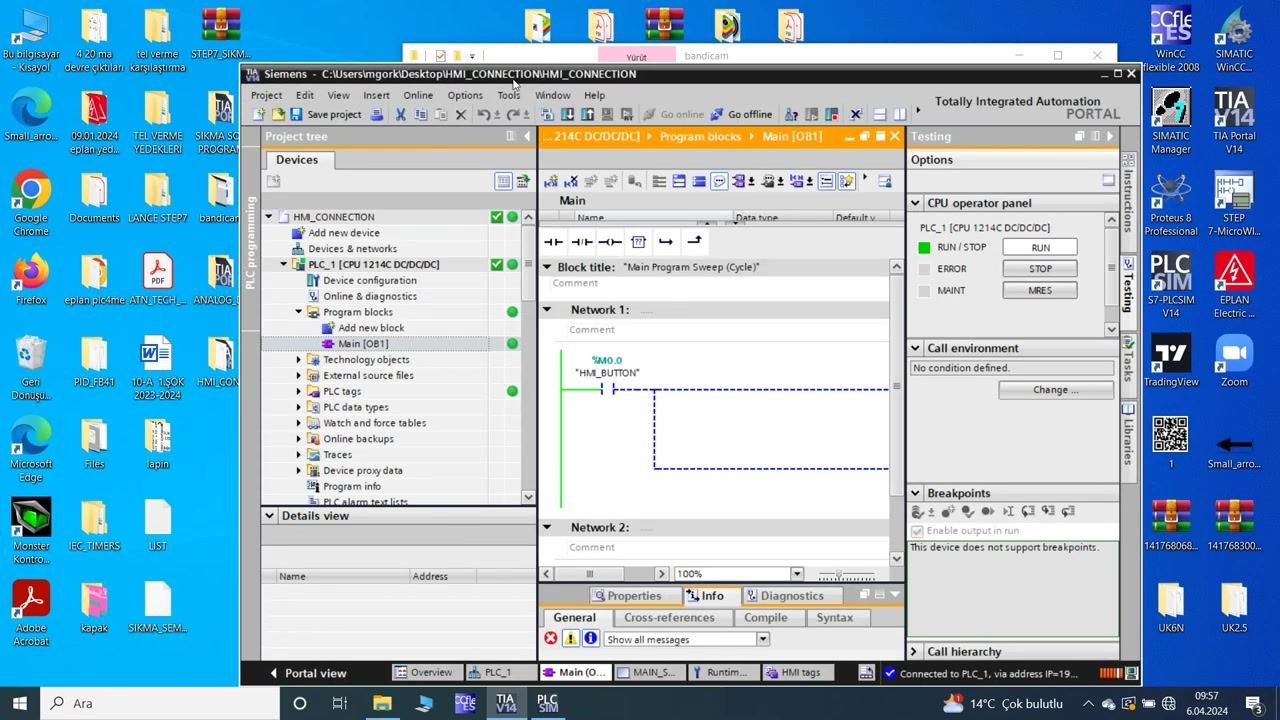Show warning messages filter icon
This screenshot has width=1280, height=720.
pos(571,639)
